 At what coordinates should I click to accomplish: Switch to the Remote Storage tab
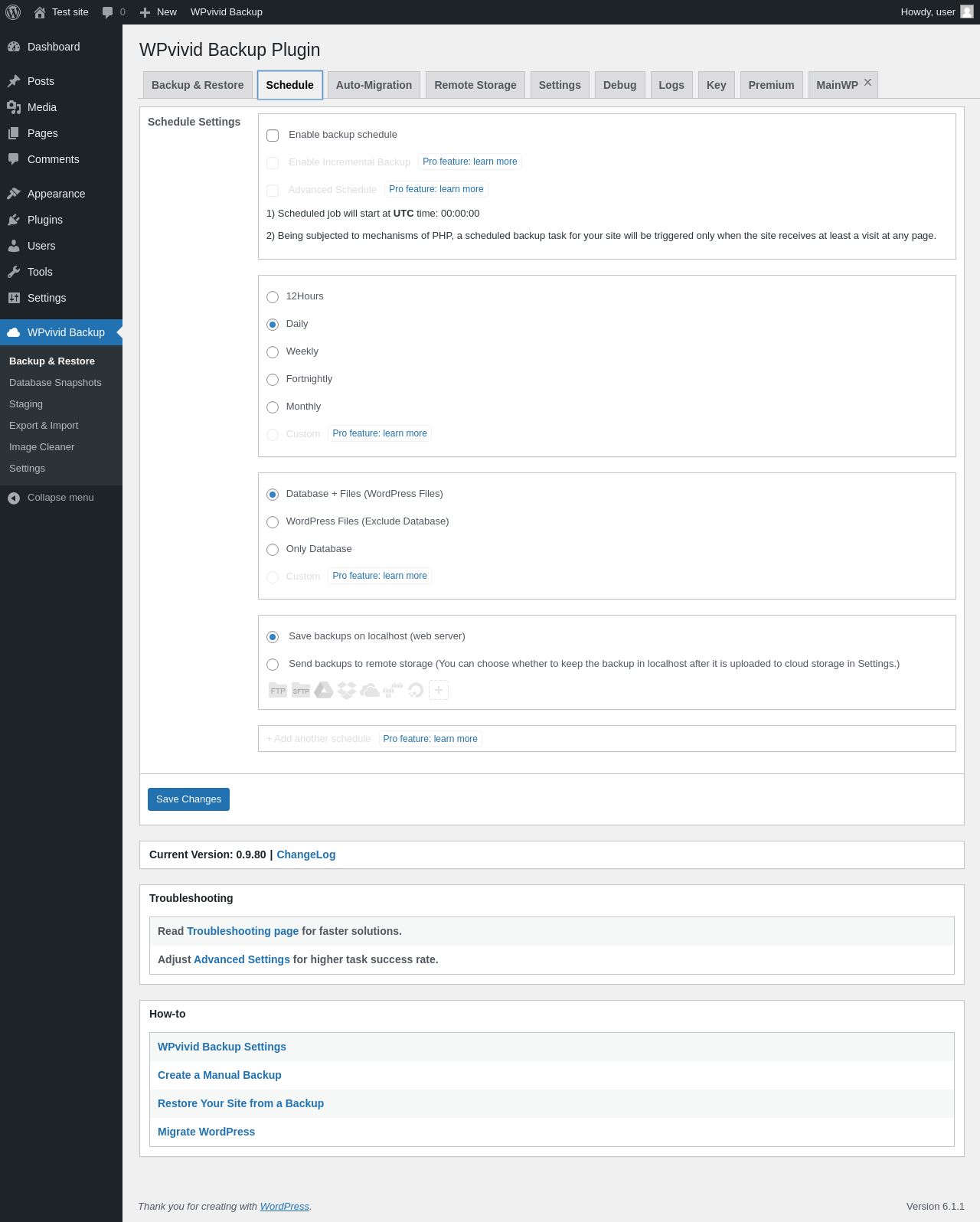tap(475, 85)
